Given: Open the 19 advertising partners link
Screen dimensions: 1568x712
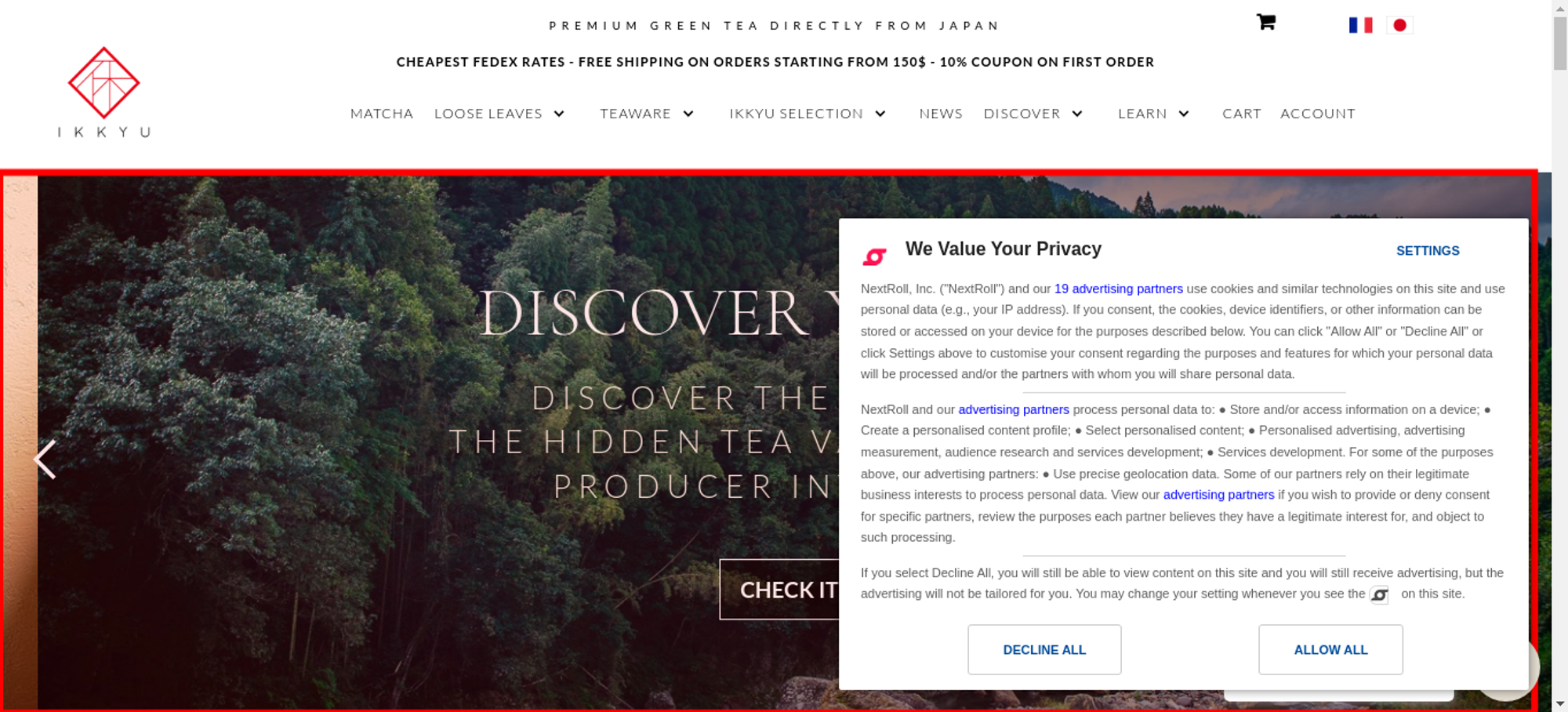Looking at the screenshot, I should [1118, 289].
